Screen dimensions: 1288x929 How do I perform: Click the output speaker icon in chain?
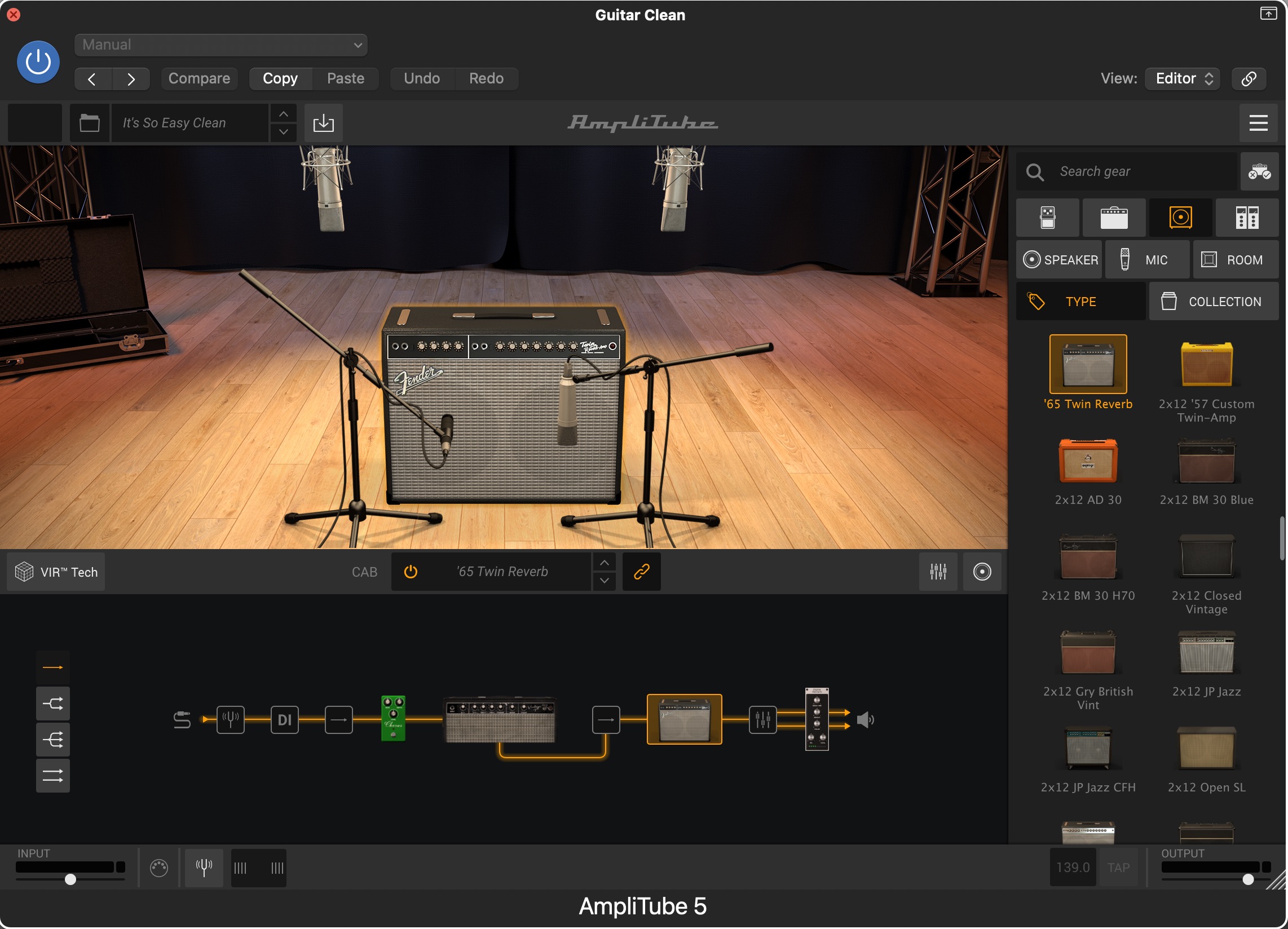pos(866,720)
